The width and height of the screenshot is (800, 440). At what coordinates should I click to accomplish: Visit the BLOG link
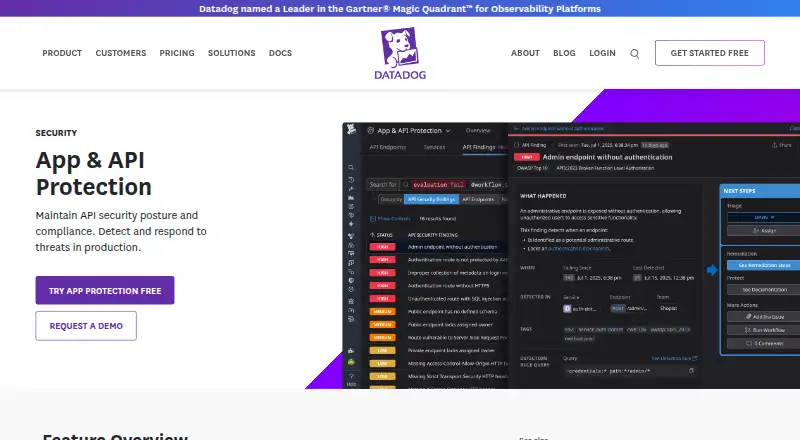tap(564, 53)
